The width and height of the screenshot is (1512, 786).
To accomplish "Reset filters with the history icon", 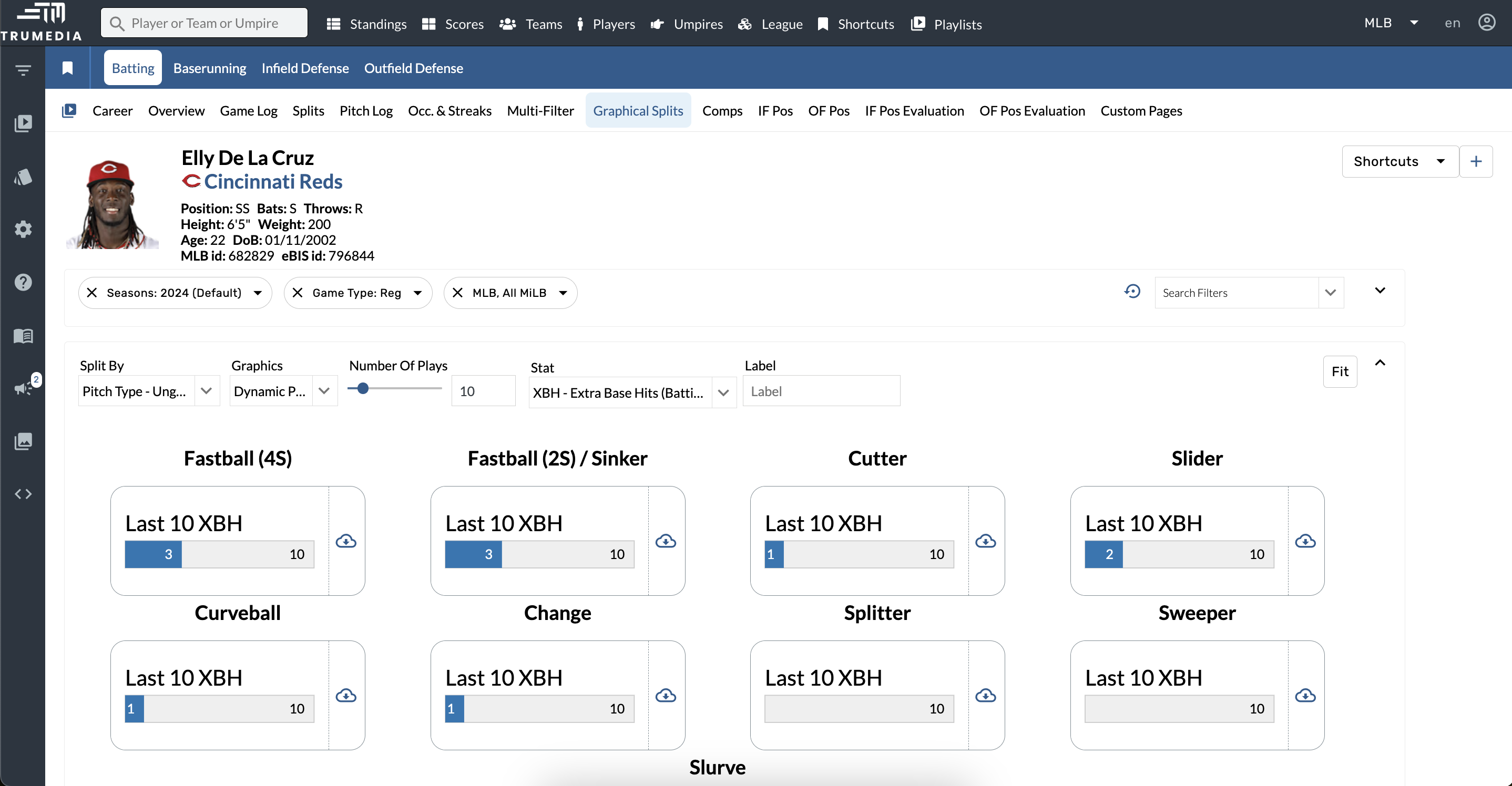I will point(1132,292).
